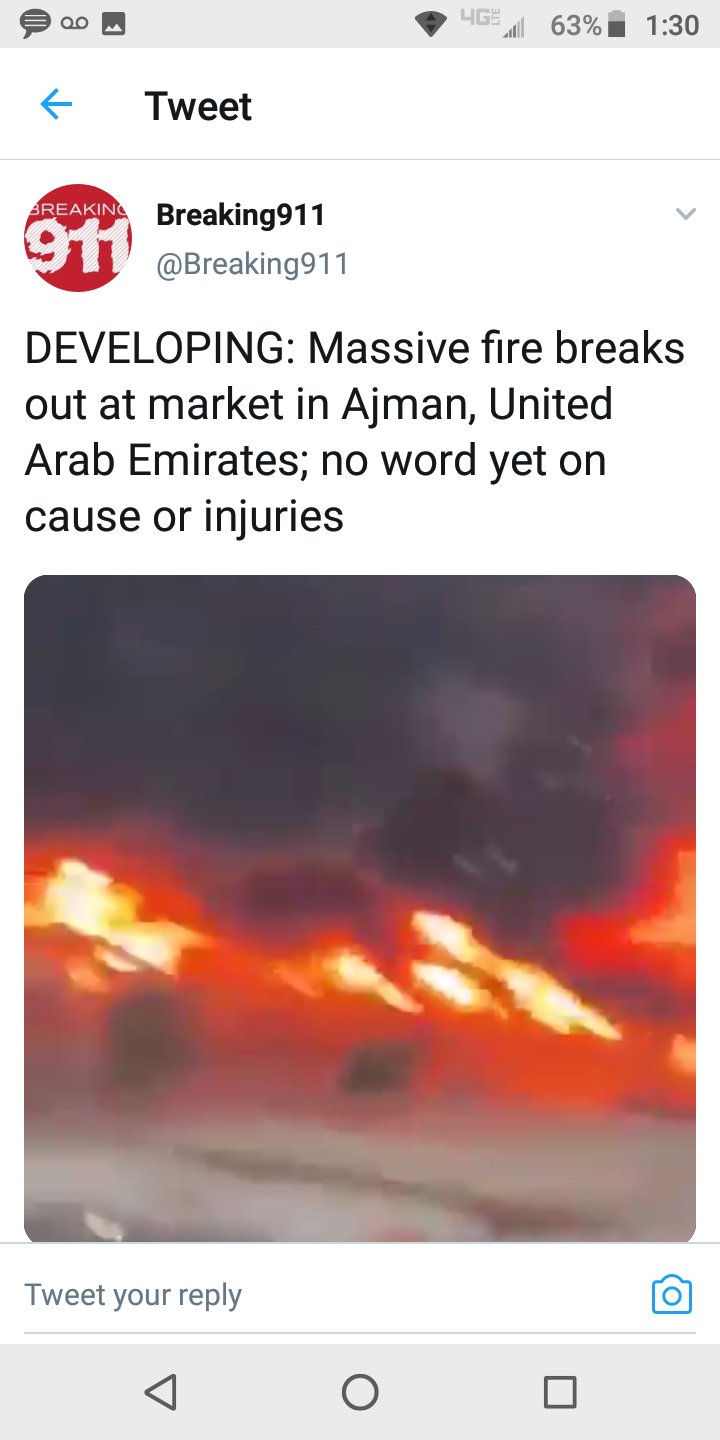The height and width of the screenshot is (1440, 720).
Task: Tap Android home circle button
Action: pyautogui.click(x=360, y=1392)
